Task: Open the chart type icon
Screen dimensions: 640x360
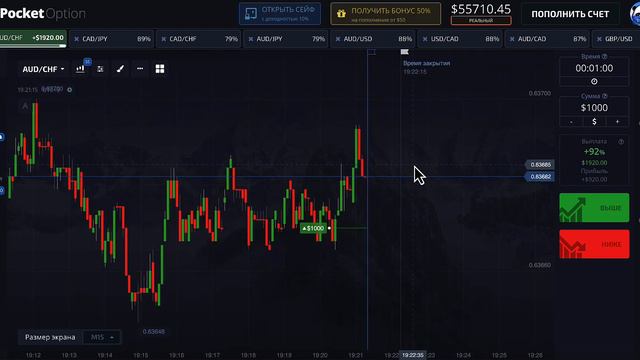Action: coord(80,69)
